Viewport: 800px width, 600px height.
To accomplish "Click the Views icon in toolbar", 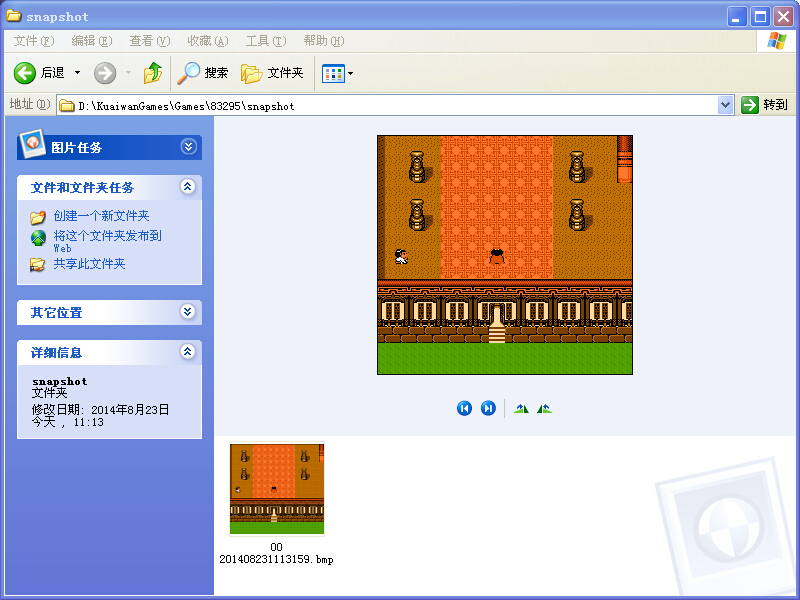I will pos(333,73).
